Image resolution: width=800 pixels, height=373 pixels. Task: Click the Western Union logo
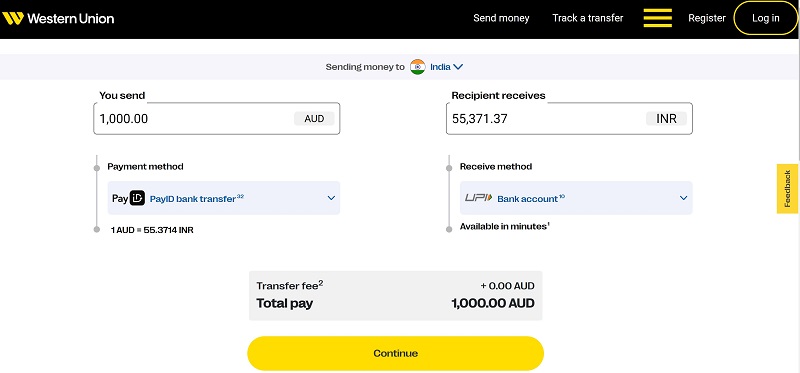pos(58,18)
